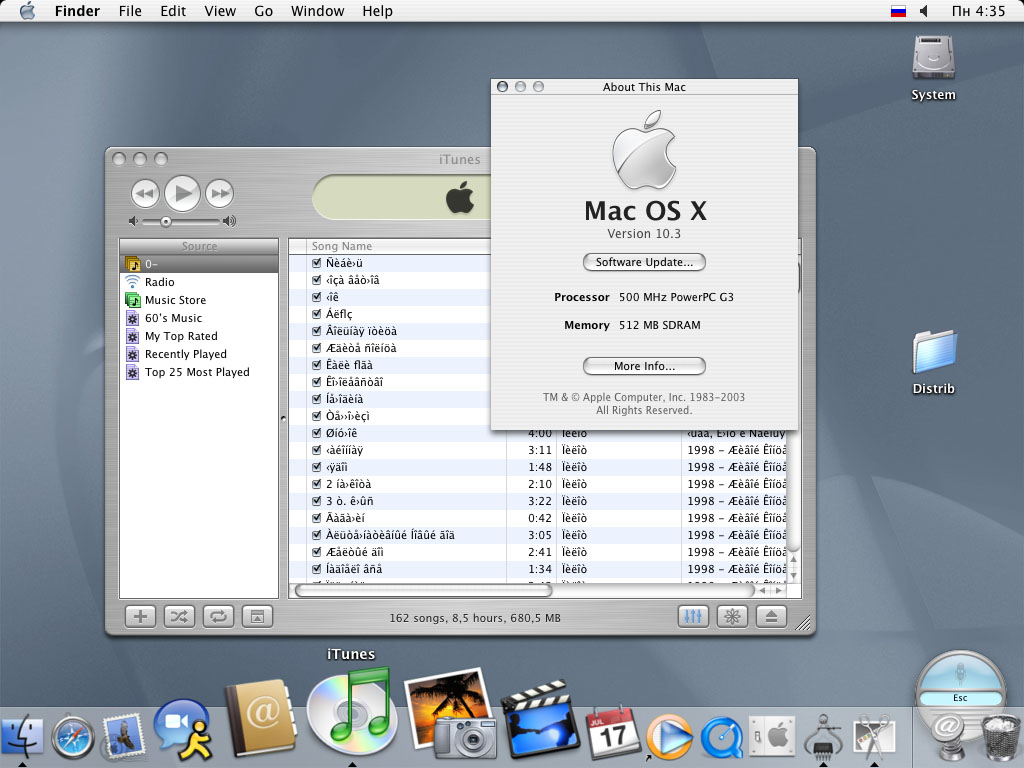1024x768 pixels.
Task: Click the eject disc button in iTunes
Action: 771,616
